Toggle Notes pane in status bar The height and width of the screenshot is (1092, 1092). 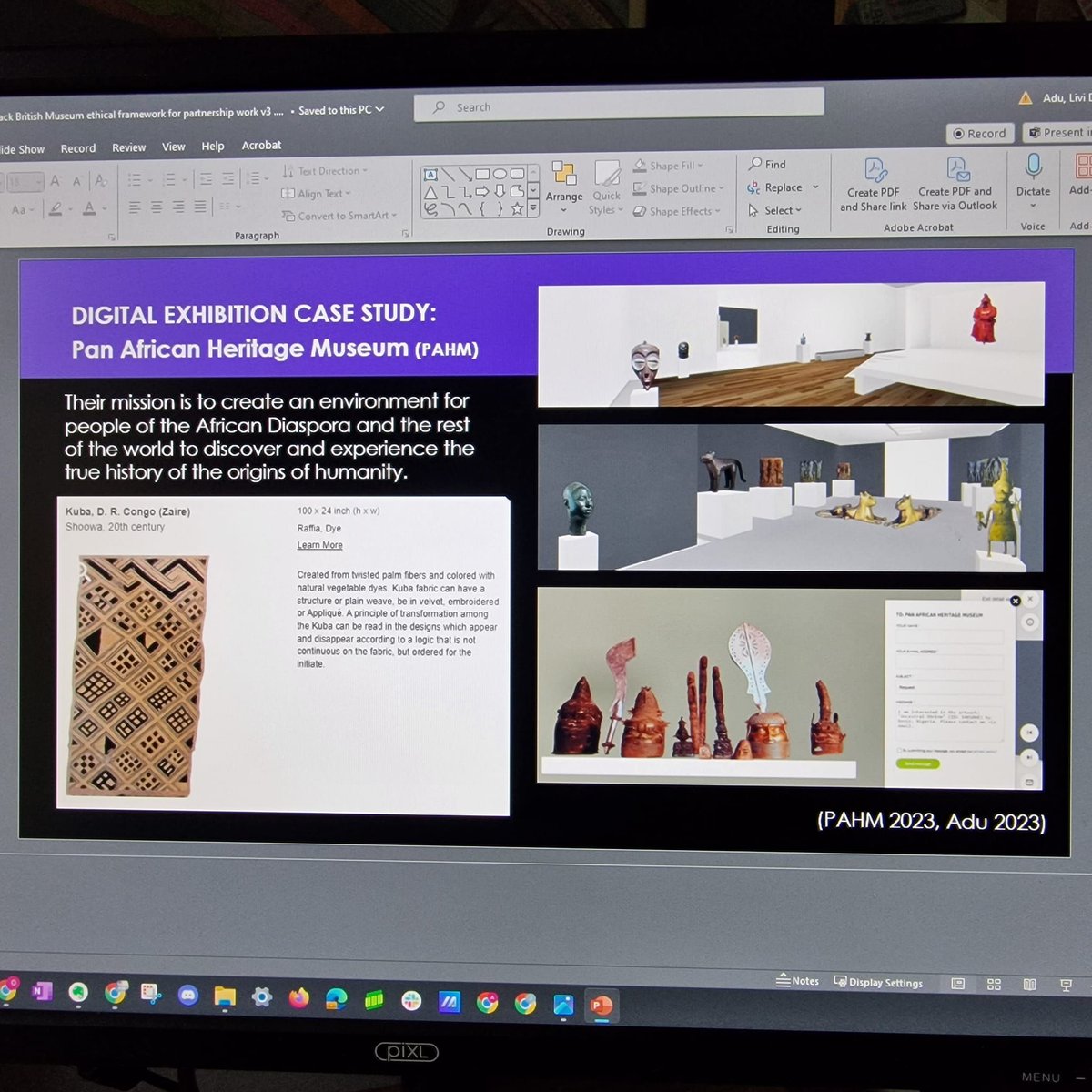(x=797, y=981)
